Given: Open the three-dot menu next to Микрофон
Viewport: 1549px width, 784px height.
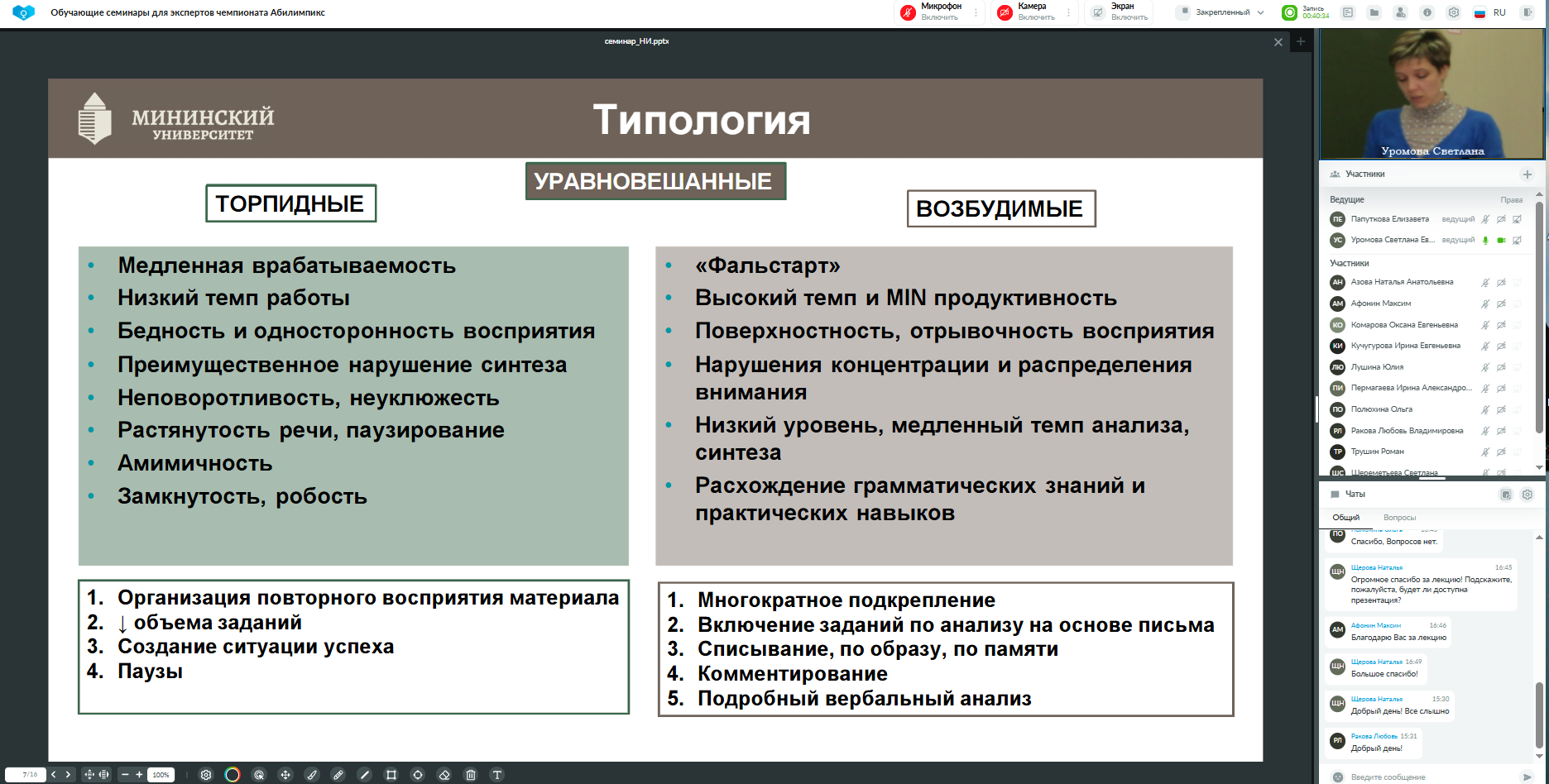Looking at the screenshot, I should (976, 12).
